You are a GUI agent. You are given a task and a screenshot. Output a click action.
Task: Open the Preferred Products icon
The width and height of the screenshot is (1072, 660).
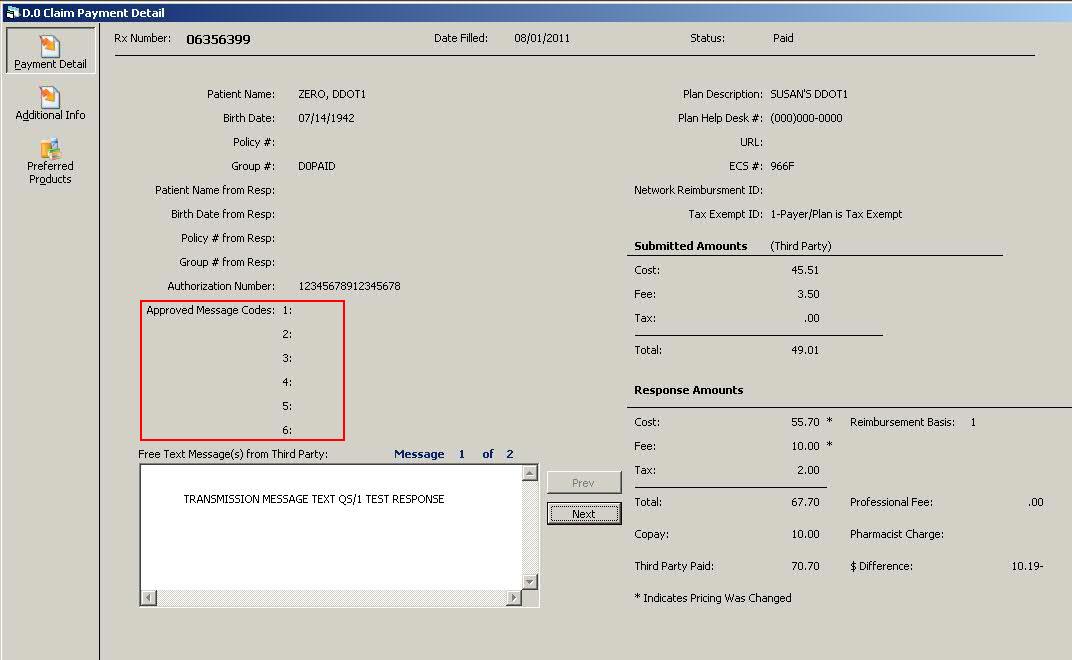click(x=50, y=161)
